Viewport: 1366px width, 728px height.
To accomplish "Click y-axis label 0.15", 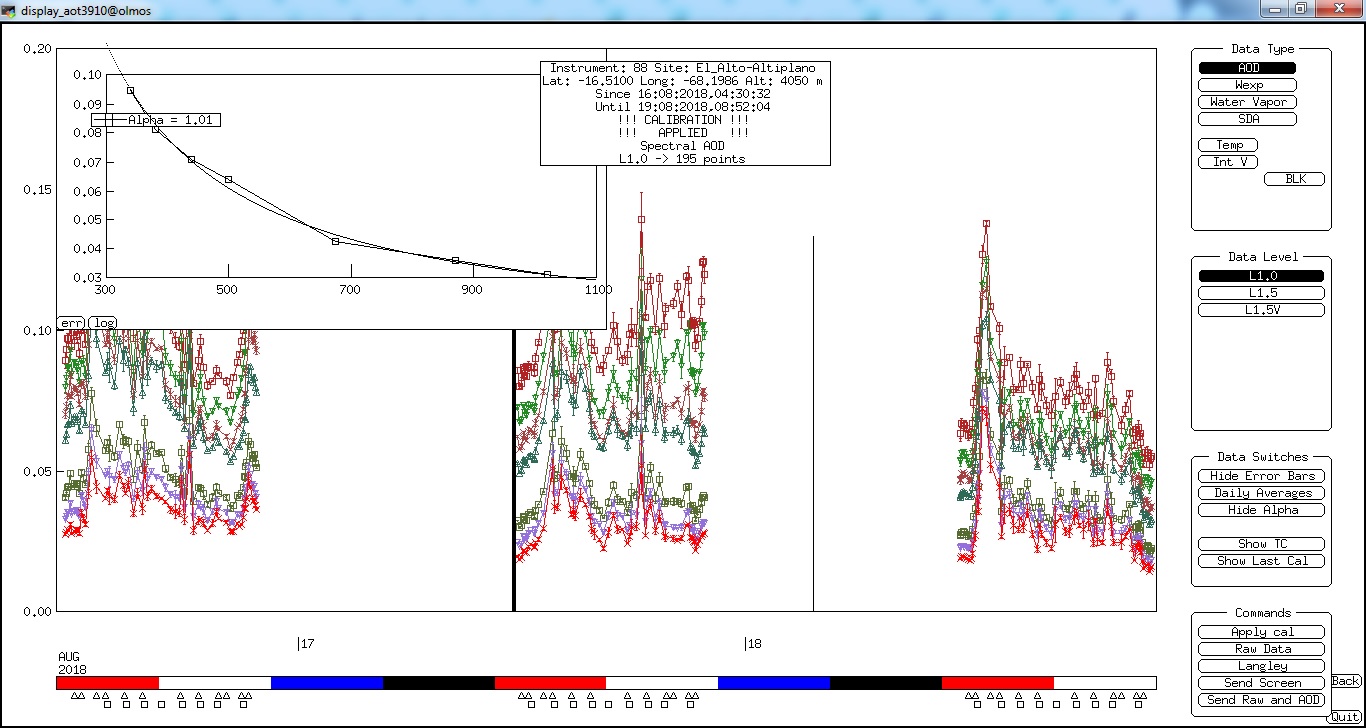I will click(x=37, y=190).
